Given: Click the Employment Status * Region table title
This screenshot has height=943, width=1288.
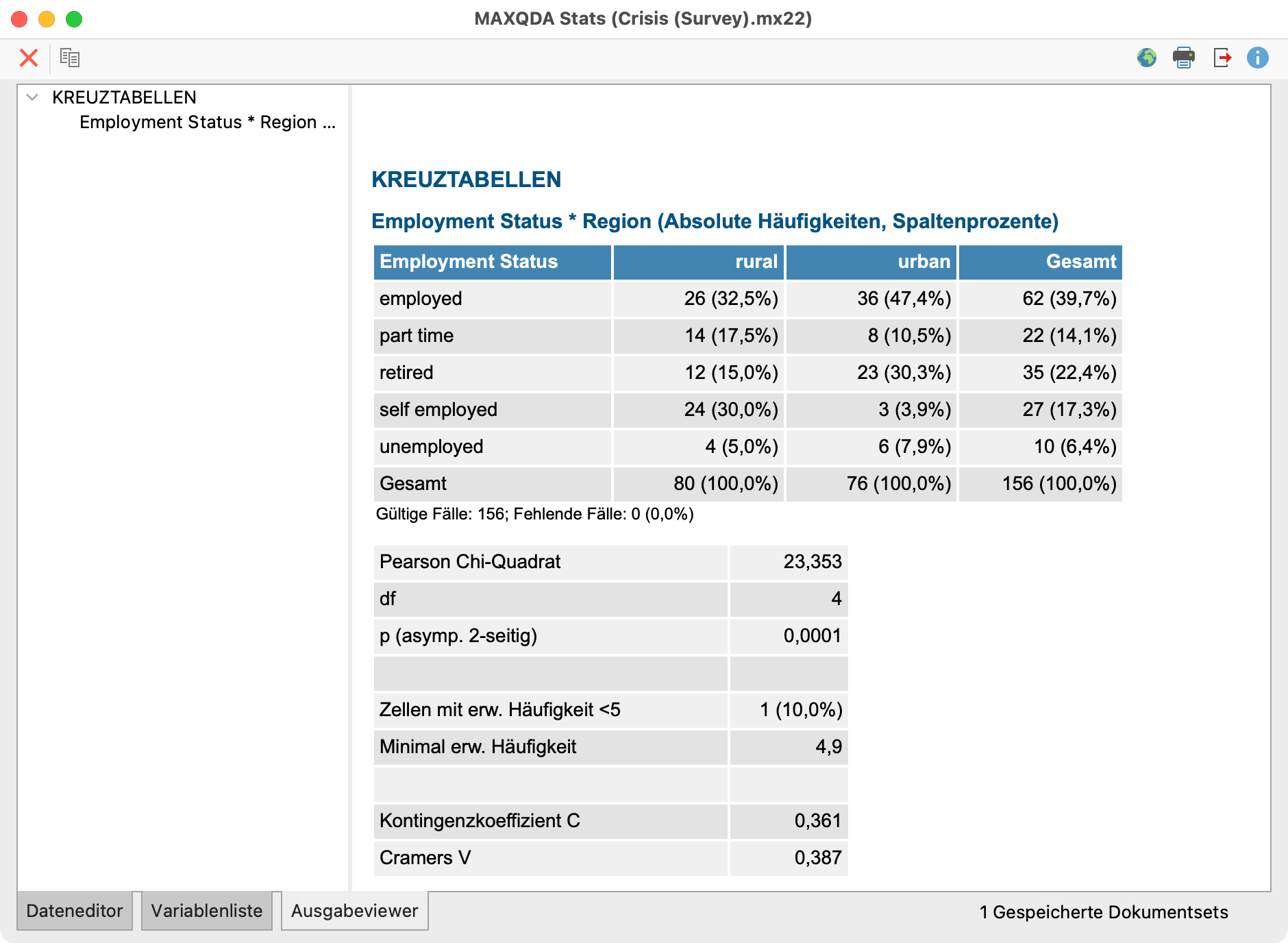Looking at the screenshot, I should [715, 221].
